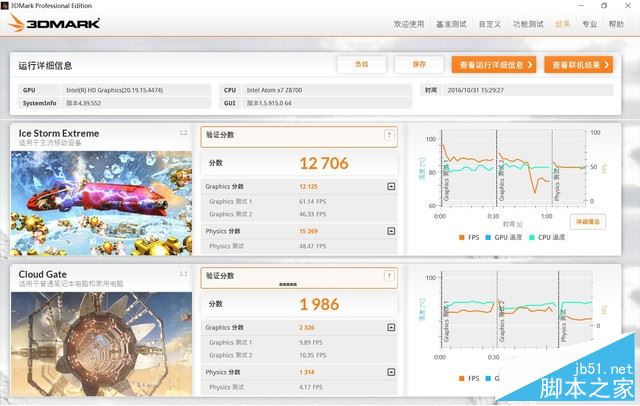The image size is (640, 406).
Task: Click the question mark help icon in Cloud Gate 验证分数
Action: 389,276
